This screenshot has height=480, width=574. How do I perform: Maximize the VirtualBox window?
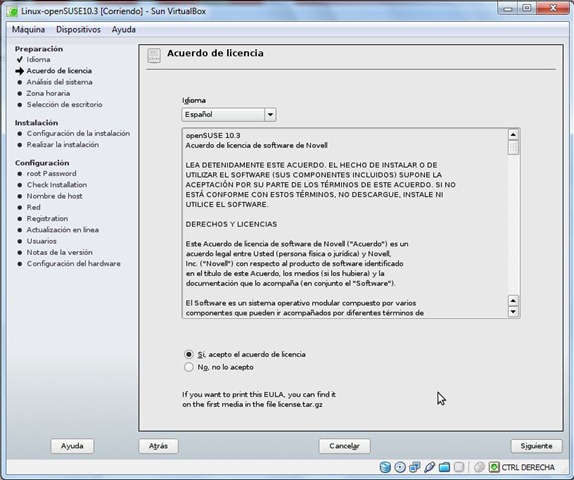click(526, 8)
